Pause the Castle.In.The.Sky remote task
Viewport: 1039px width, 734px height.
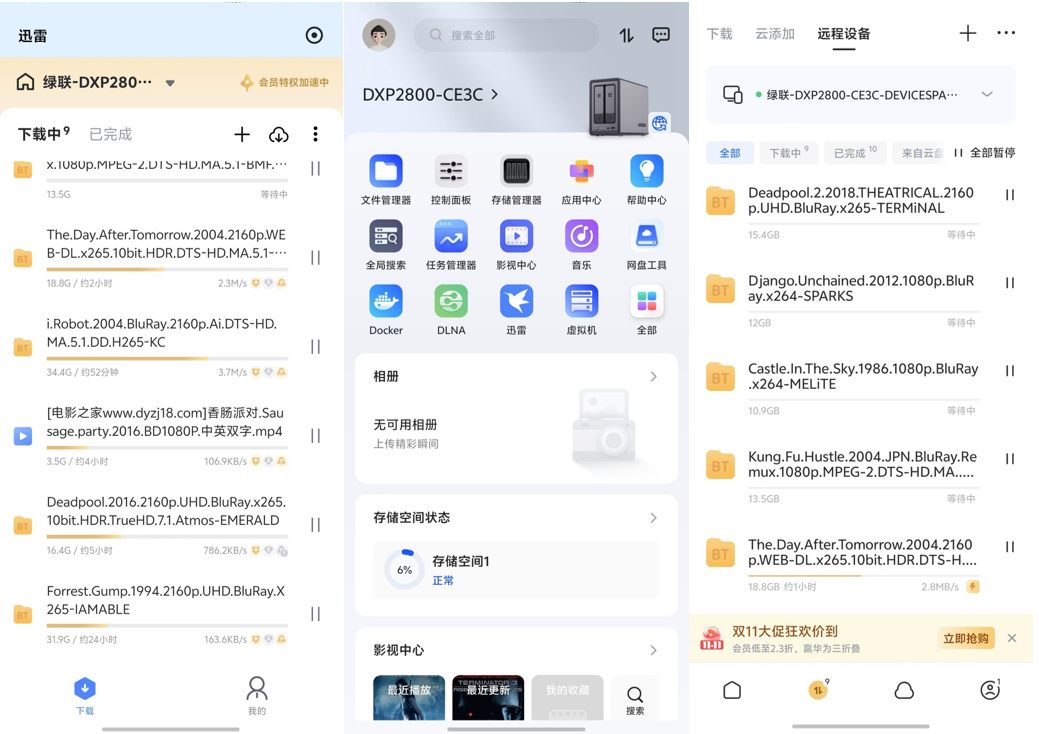click(x=1010, y=371)
